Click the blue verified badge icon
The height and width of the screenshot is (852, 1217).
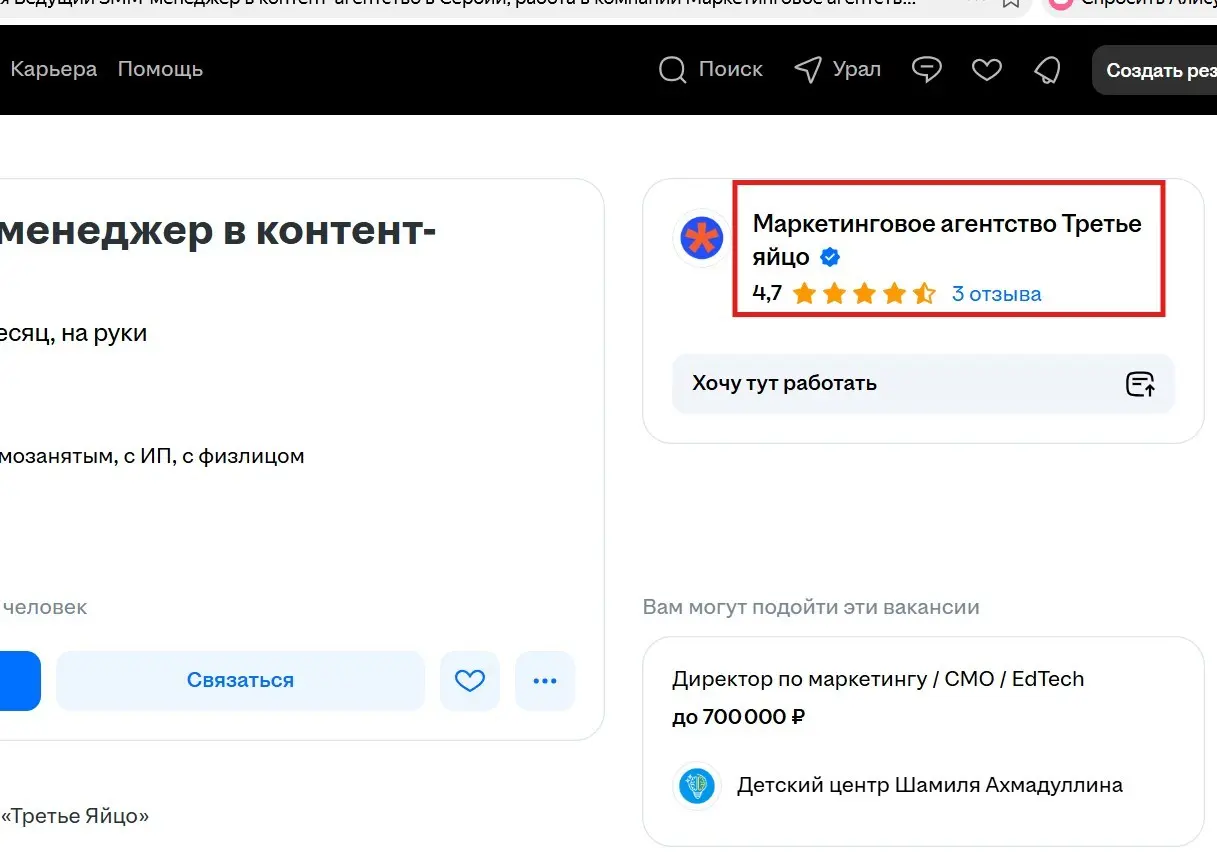point(829,257)
